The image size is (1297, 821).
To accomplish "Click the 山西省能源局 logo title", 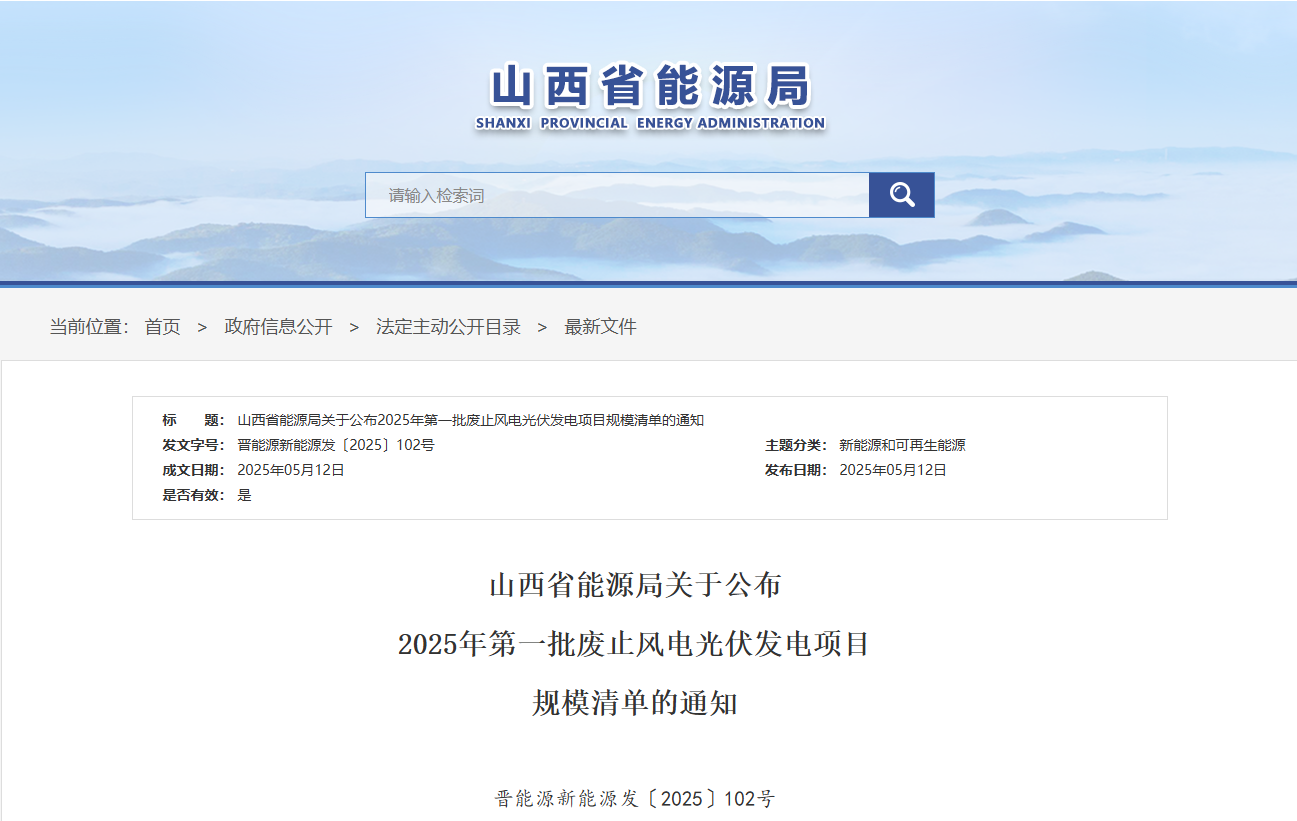I will pos(650,88).
